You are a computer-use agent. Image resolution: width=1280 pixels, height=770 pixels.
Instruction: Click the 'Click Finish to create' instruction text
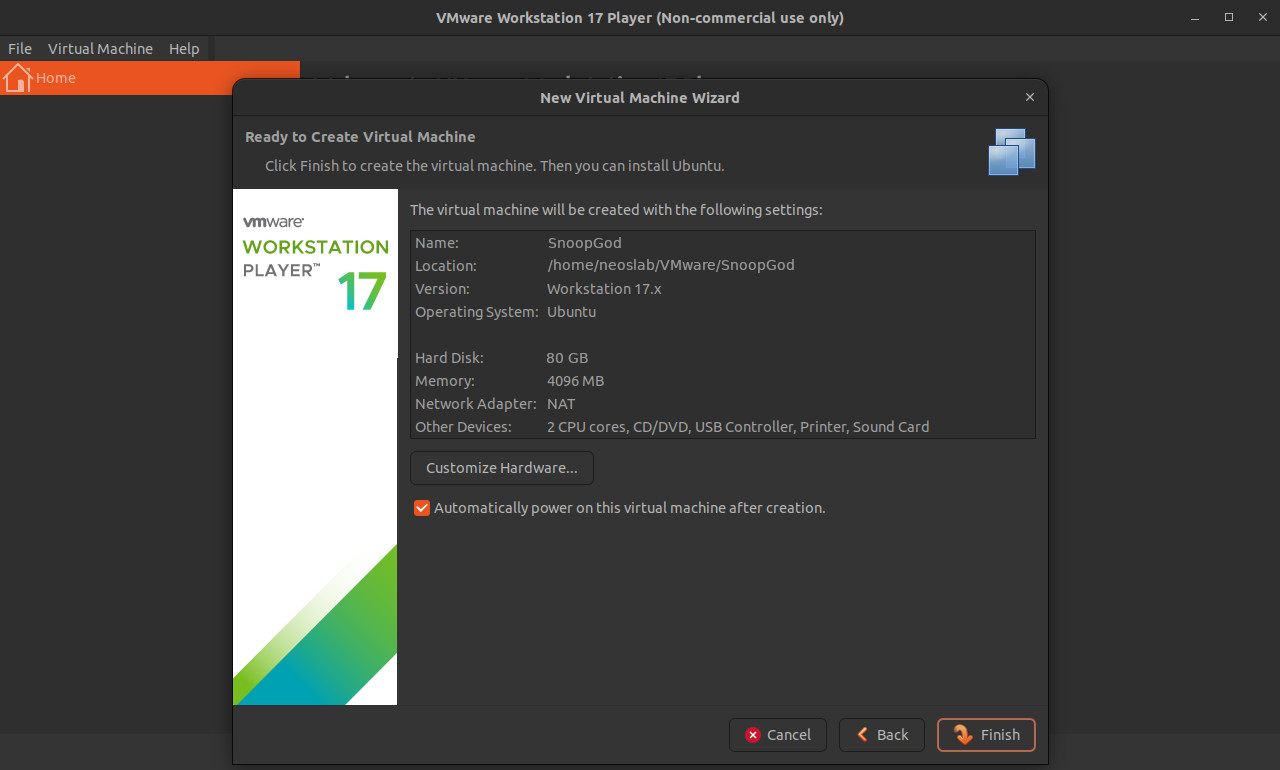coord(494,166)
